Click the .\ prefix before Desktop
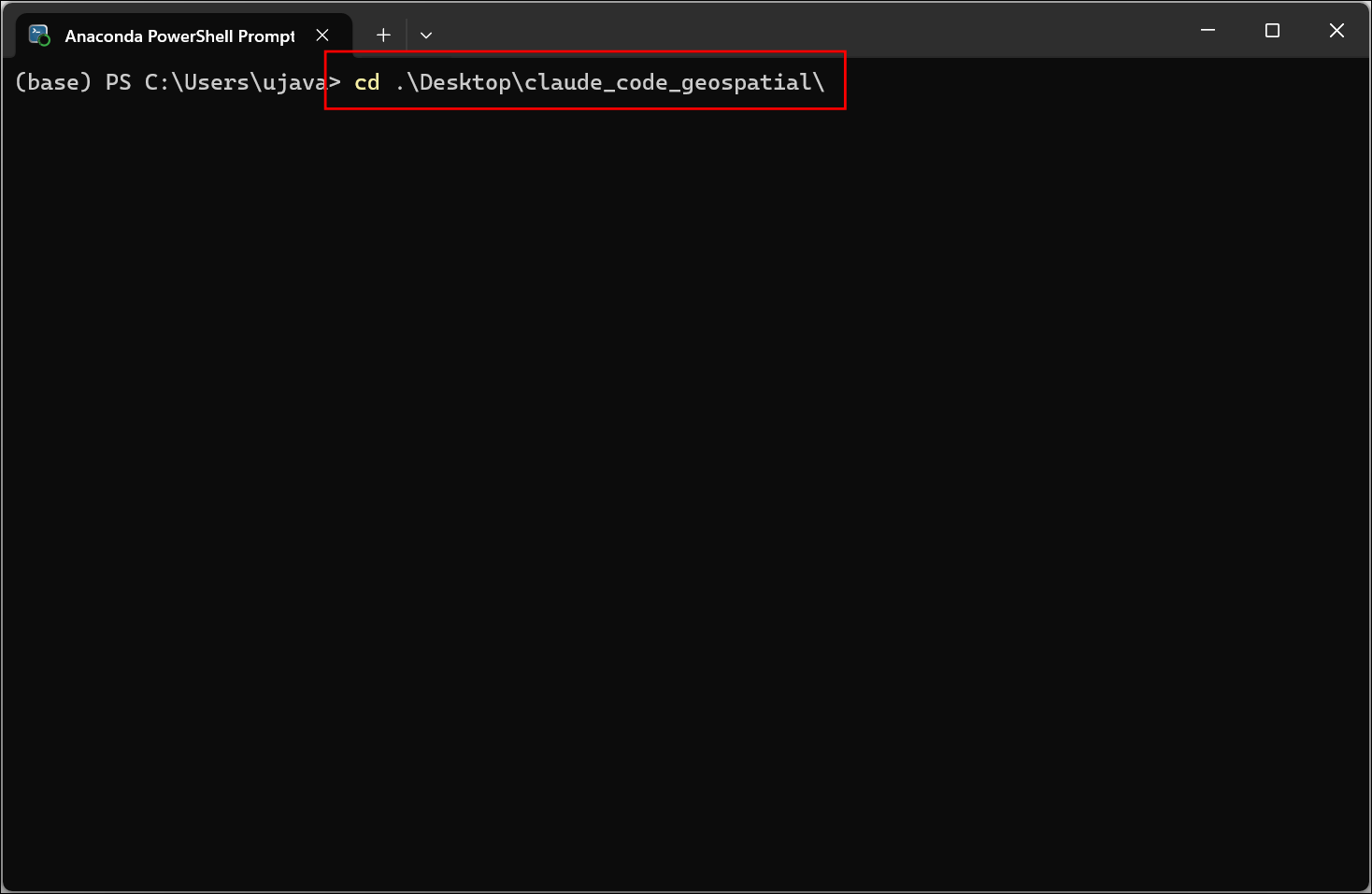 407,82
